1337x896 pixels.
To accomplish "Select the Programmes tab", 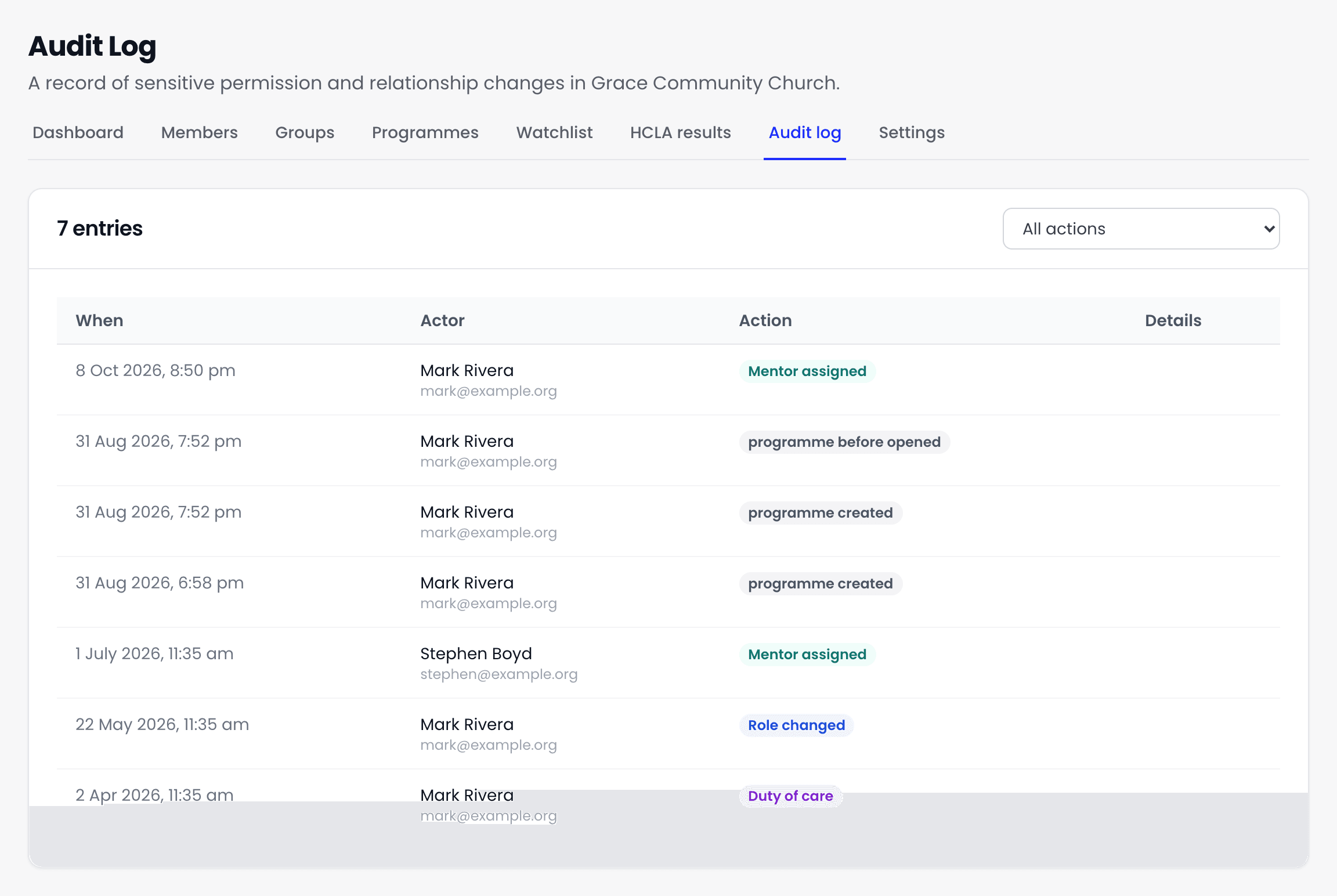I will pos(425,133).
